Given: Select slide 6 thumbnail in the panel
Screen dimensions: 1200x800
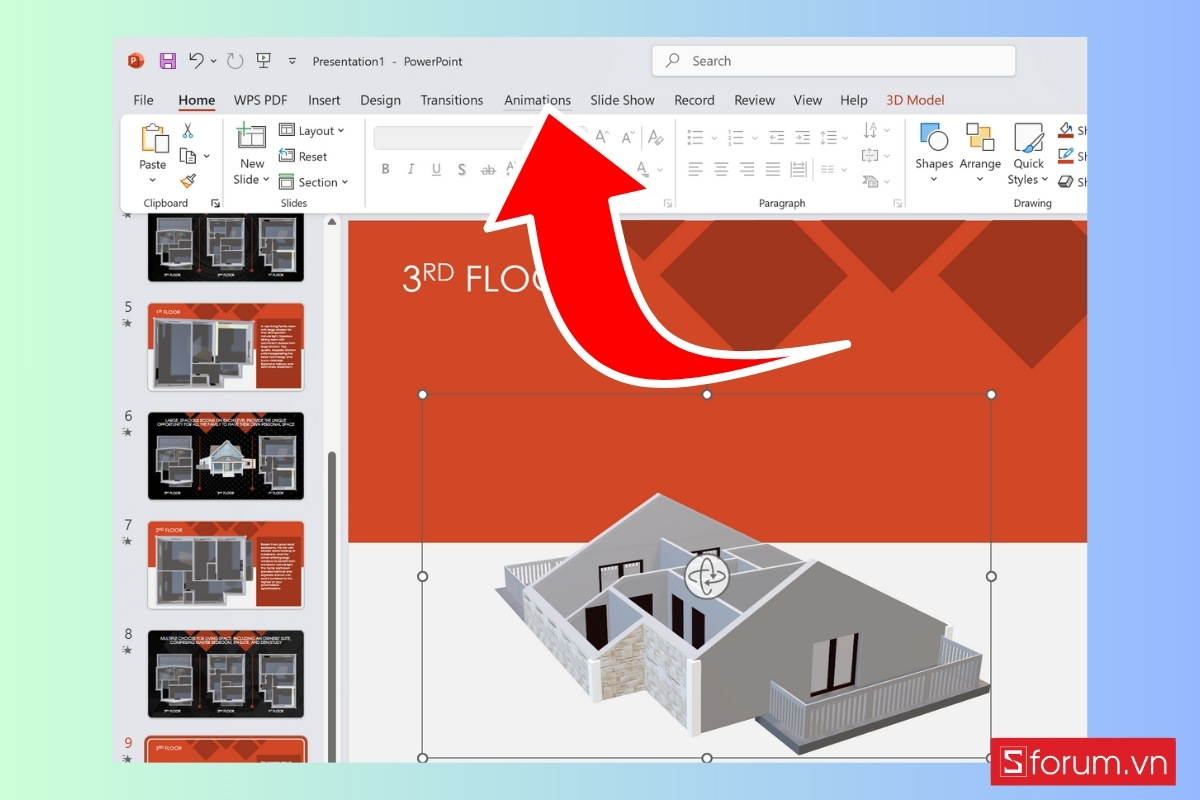Looking at the screenshot, I should click(225, 456).
